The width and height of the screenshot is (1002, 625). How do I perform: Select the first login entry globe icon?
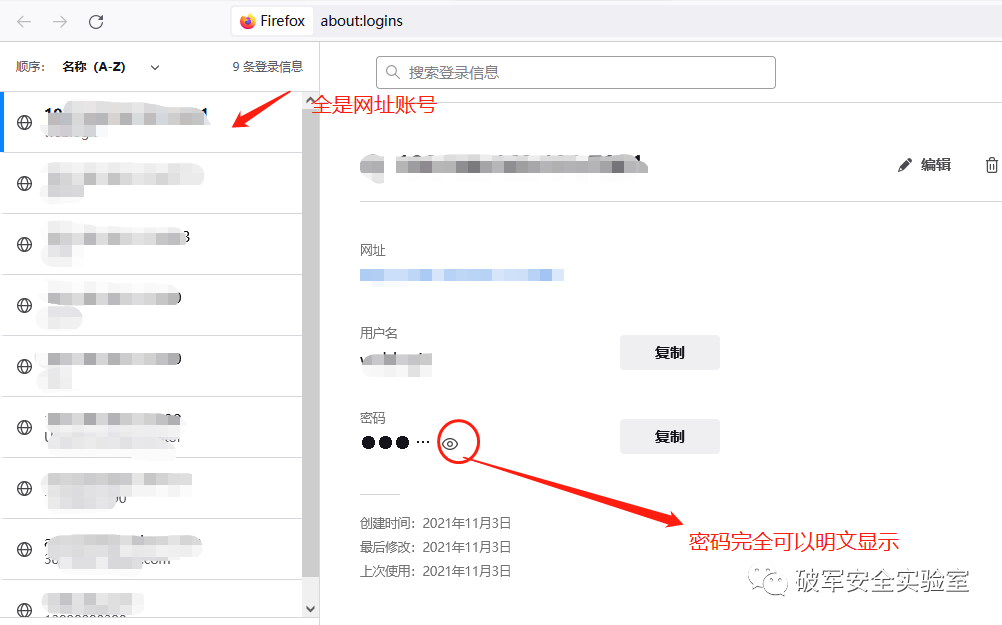(24, 122)
